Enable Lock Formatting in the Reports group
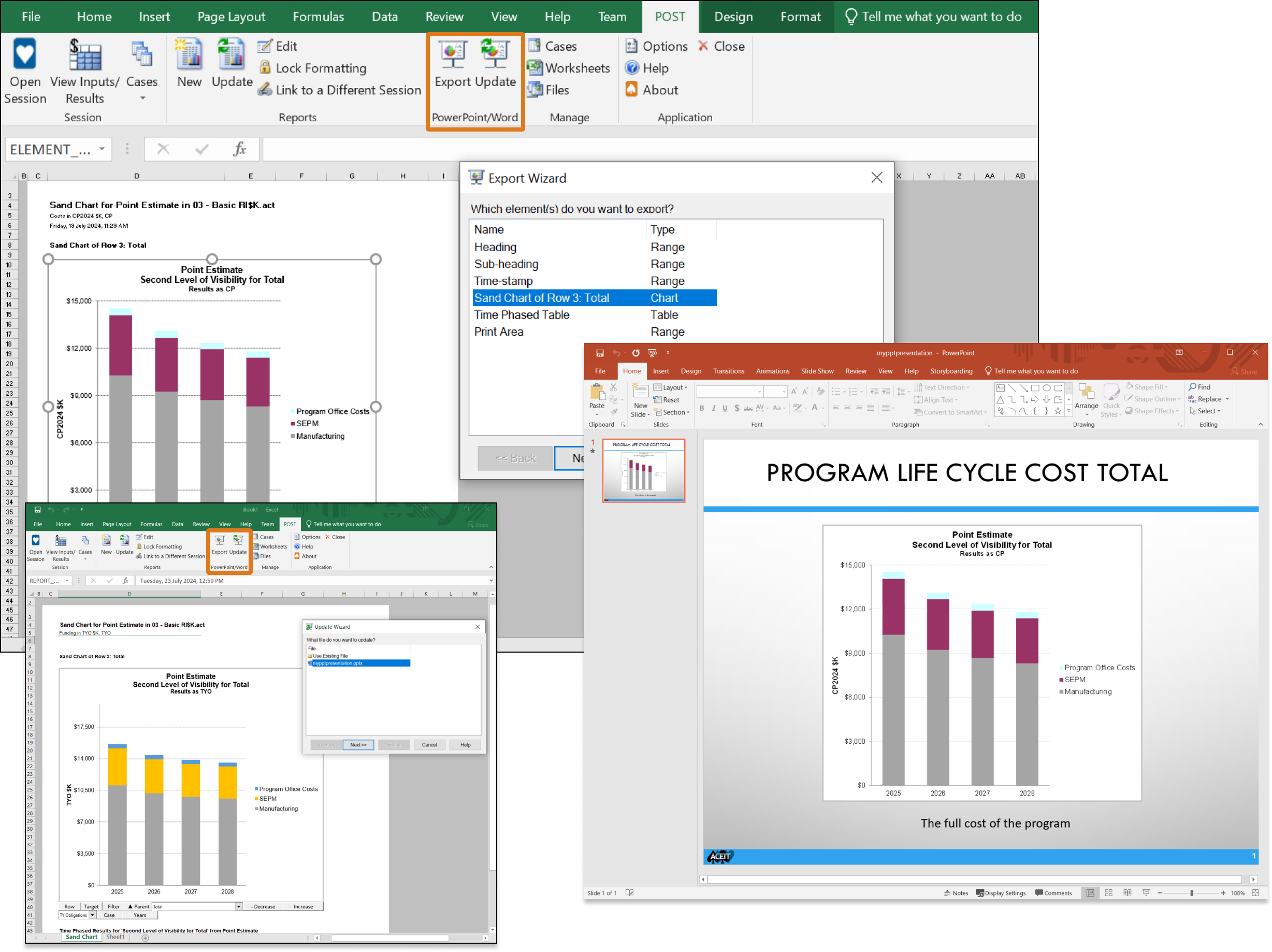This screenshot has height=952, width=1272. click(x=312, y=68)
